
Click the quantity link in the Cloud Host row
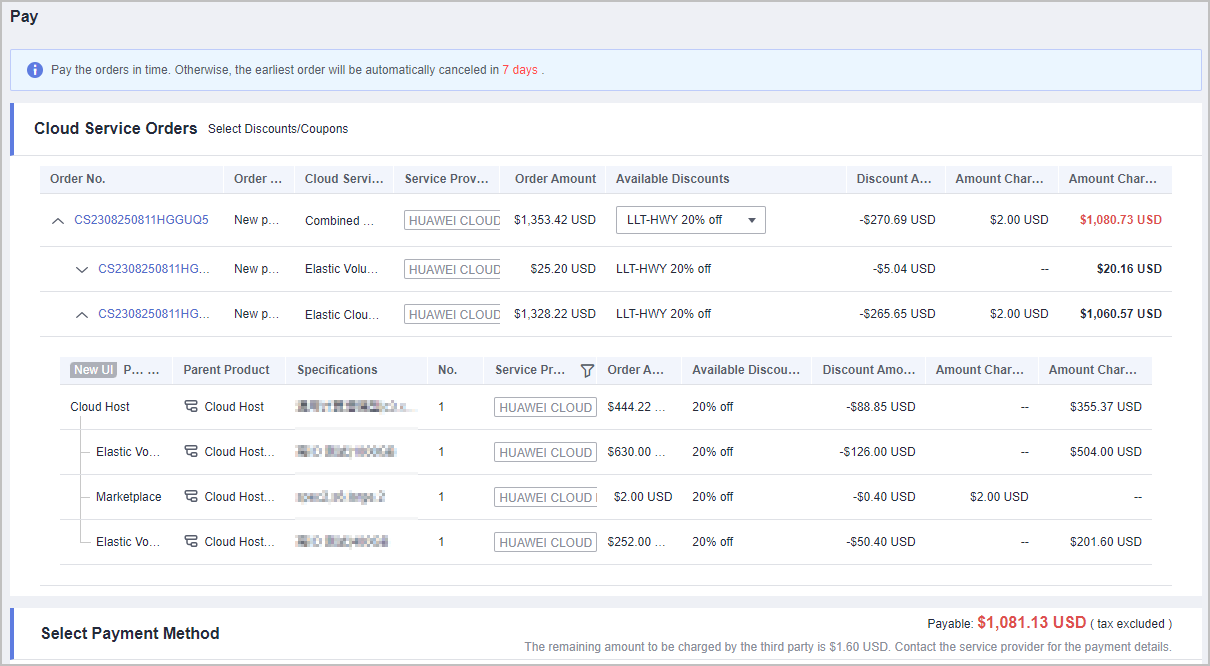(x=441, y=407)
